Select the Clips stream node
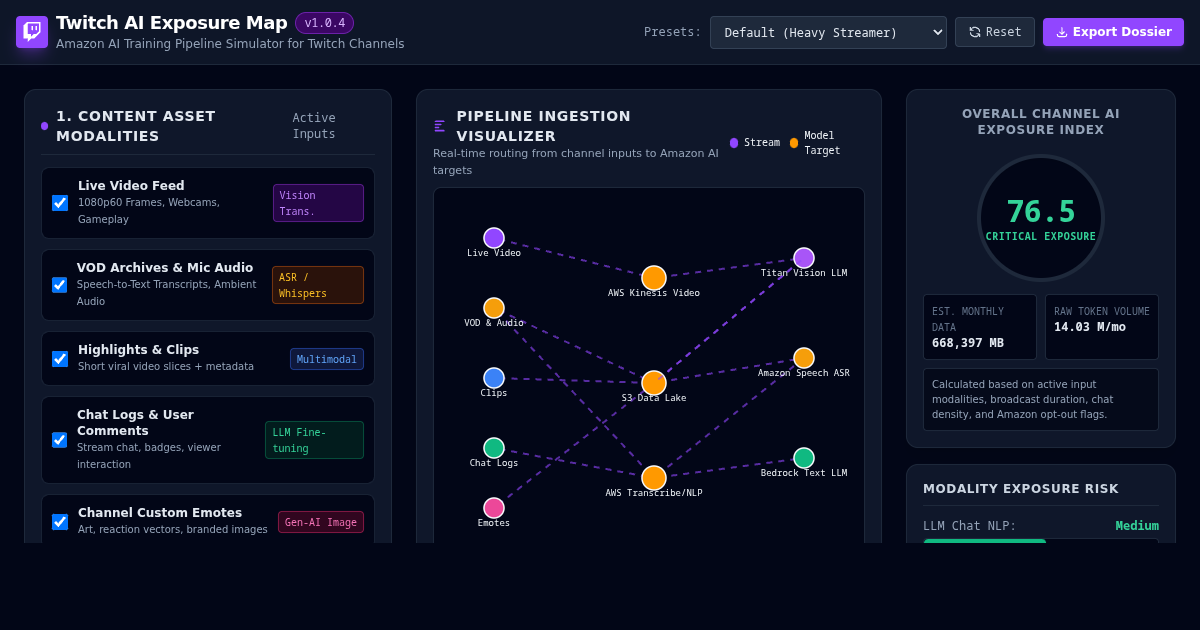Screen dimensions: 1200x630 point(494,378)
